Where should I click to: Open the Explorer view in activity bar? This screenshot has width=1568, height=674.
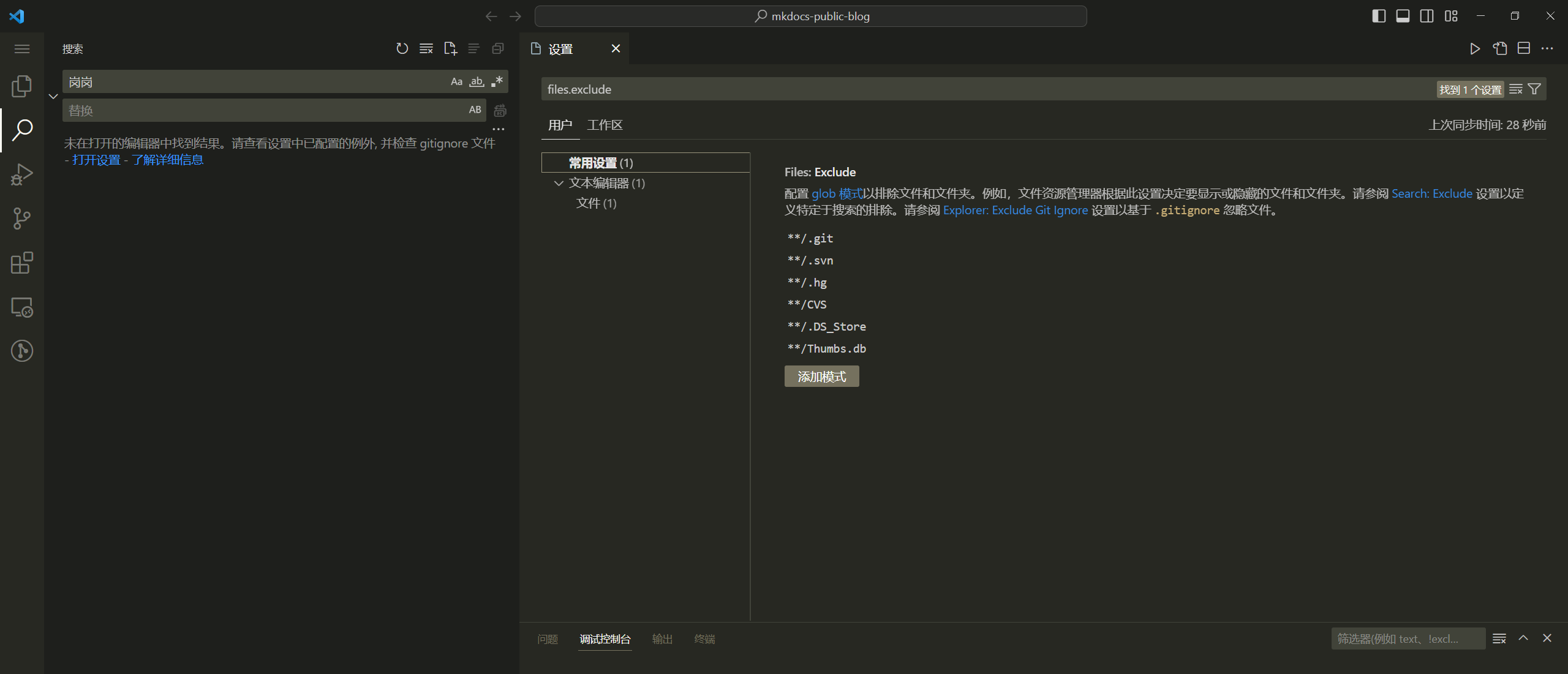tap(22, 86)
